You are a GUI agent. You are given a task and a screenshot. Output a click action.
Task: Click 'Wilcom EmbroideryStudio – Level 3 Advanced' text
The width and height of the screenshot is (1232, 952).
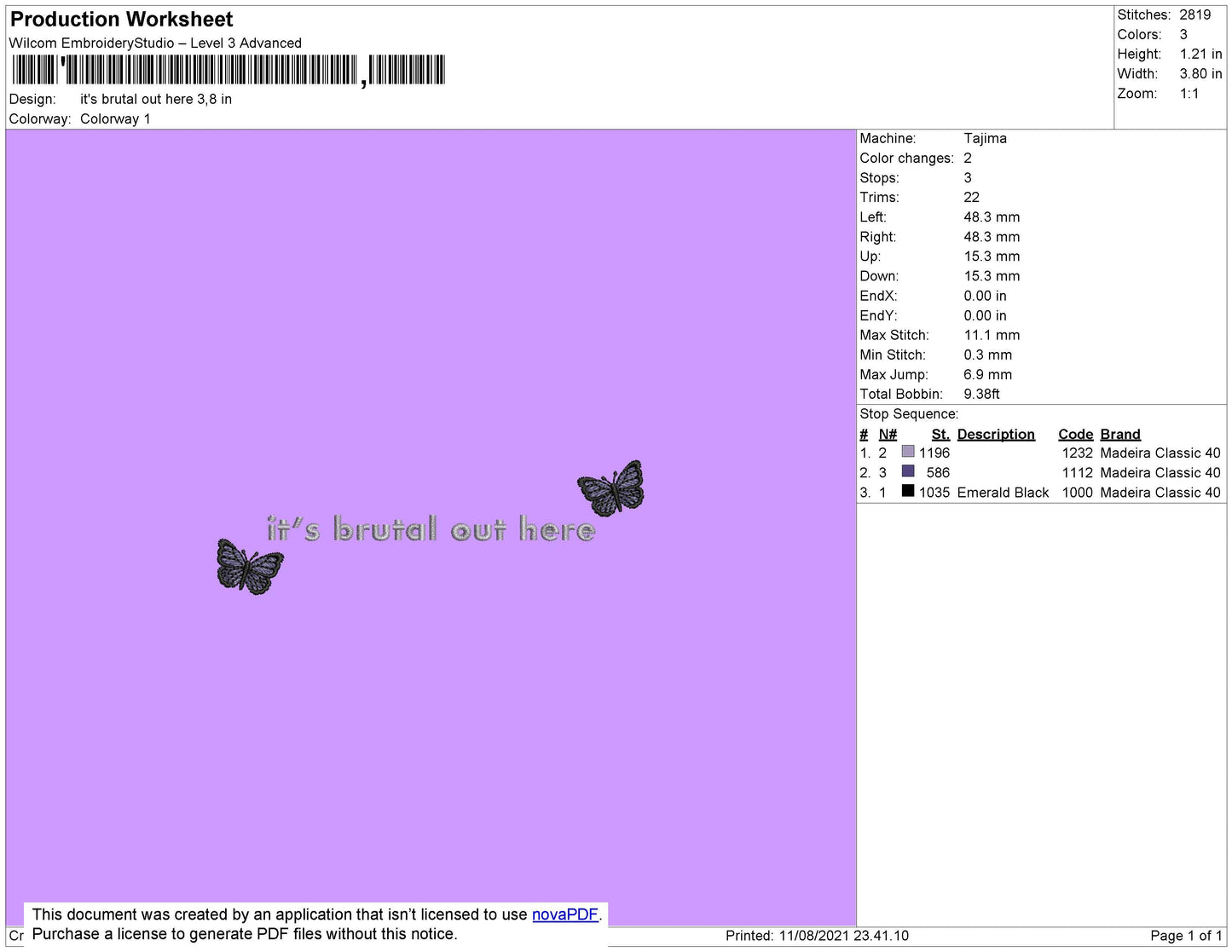pyautogui.click(x=155, y=43)
